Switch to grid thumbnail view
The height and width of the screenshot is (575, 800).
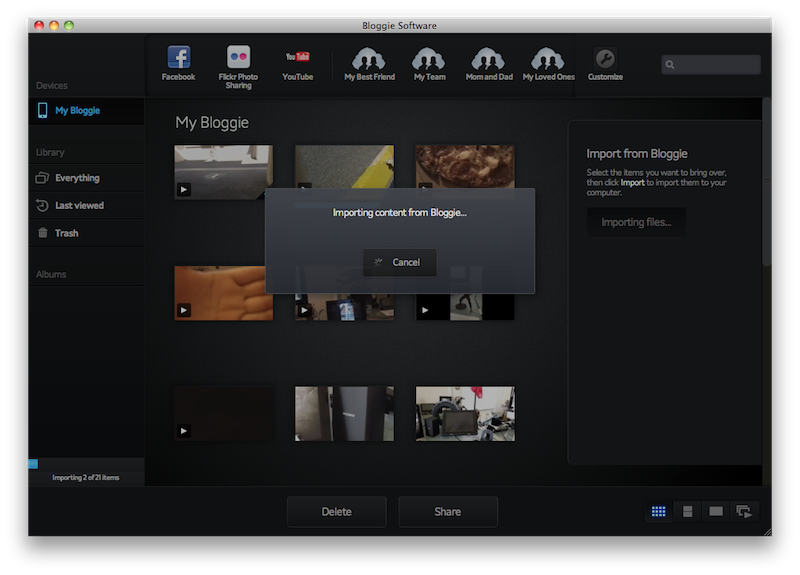(659, 511)
